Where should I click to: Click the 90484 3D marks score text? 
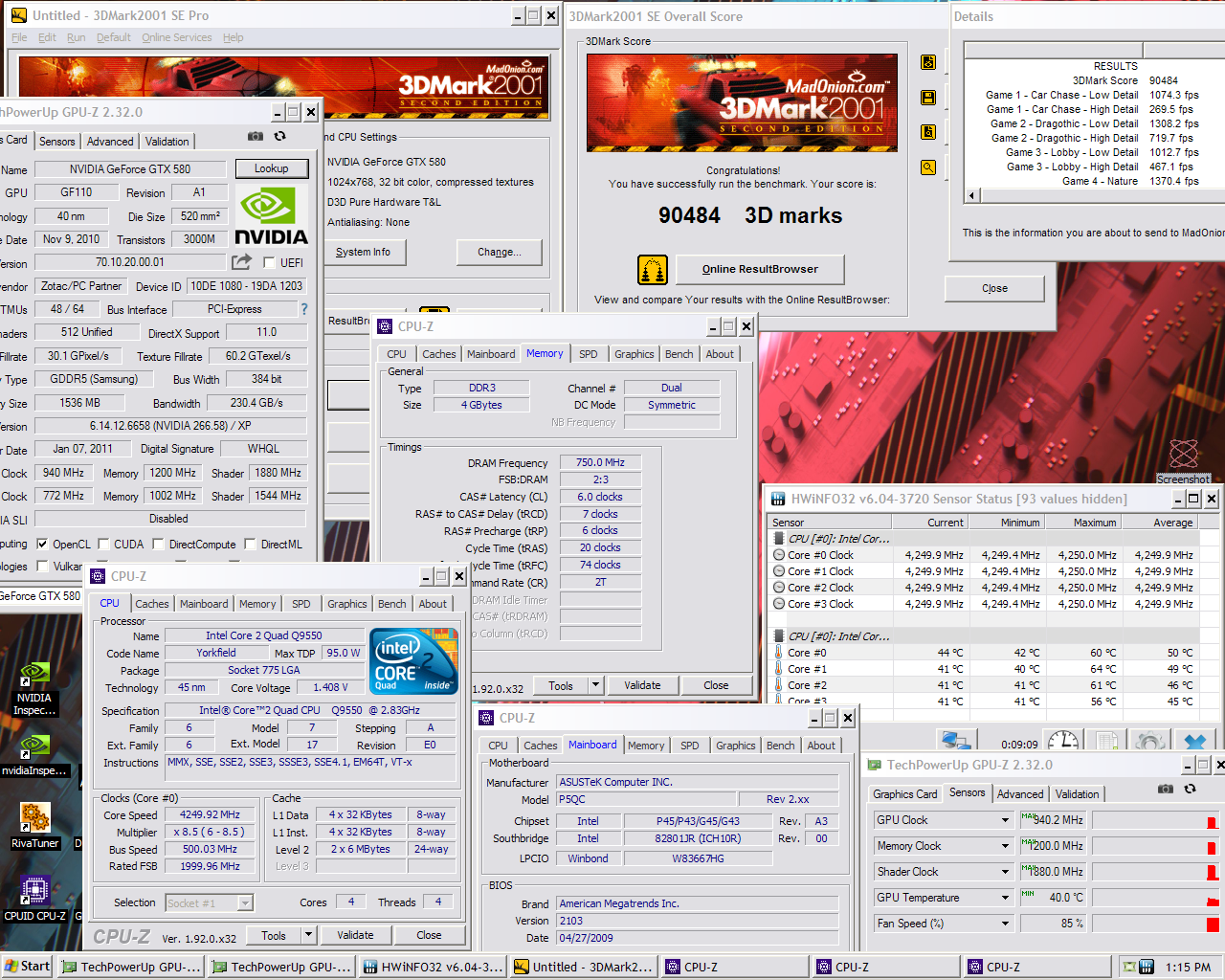click(x=750, y=215)
